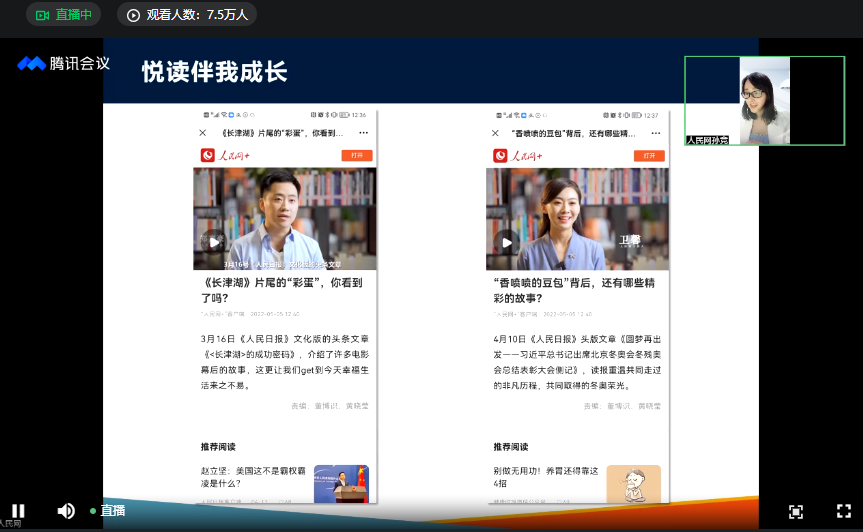Click the right phone status bar time 12:37

click(651, 116)
